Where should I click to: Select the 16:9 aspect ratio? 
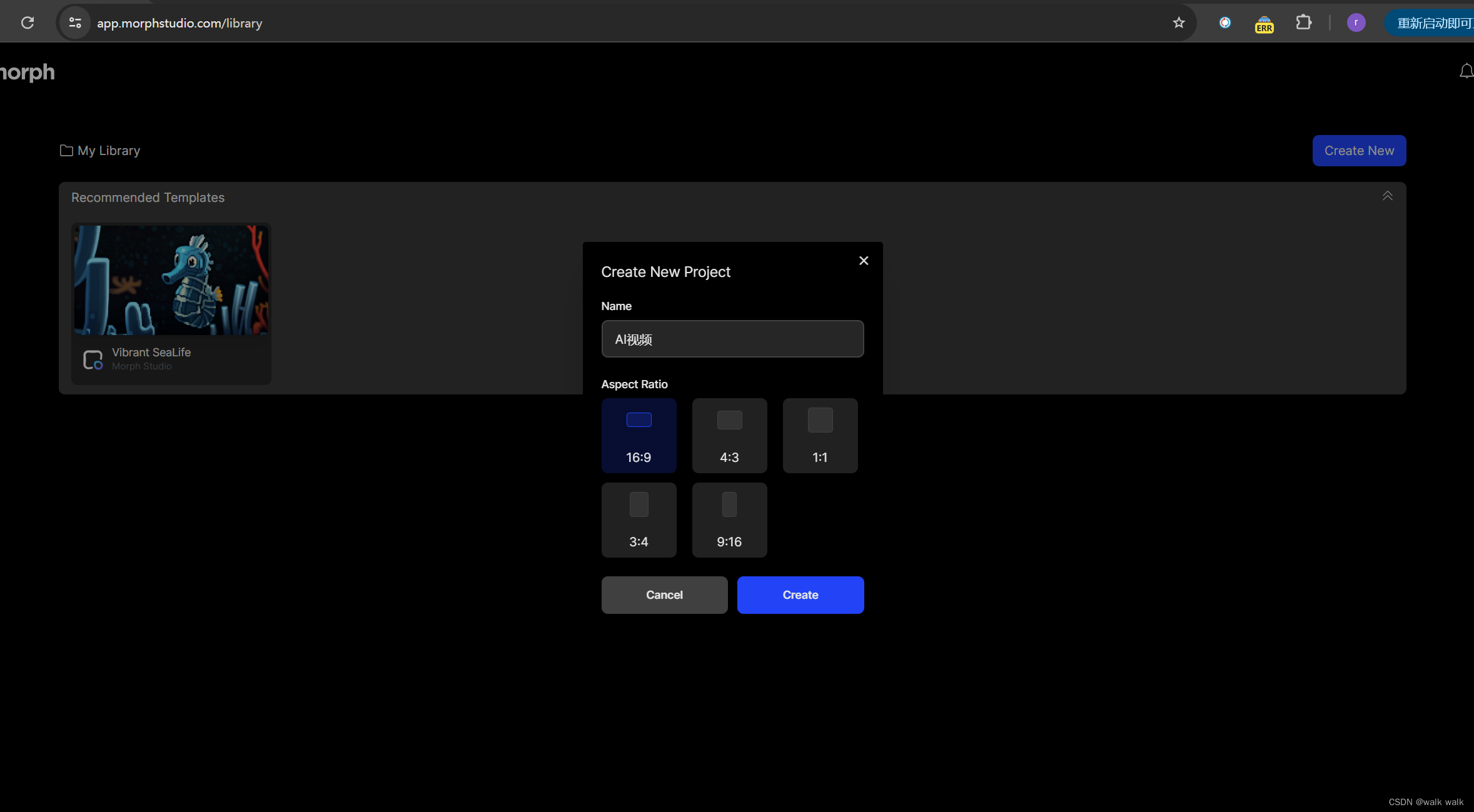coord(639,436)
